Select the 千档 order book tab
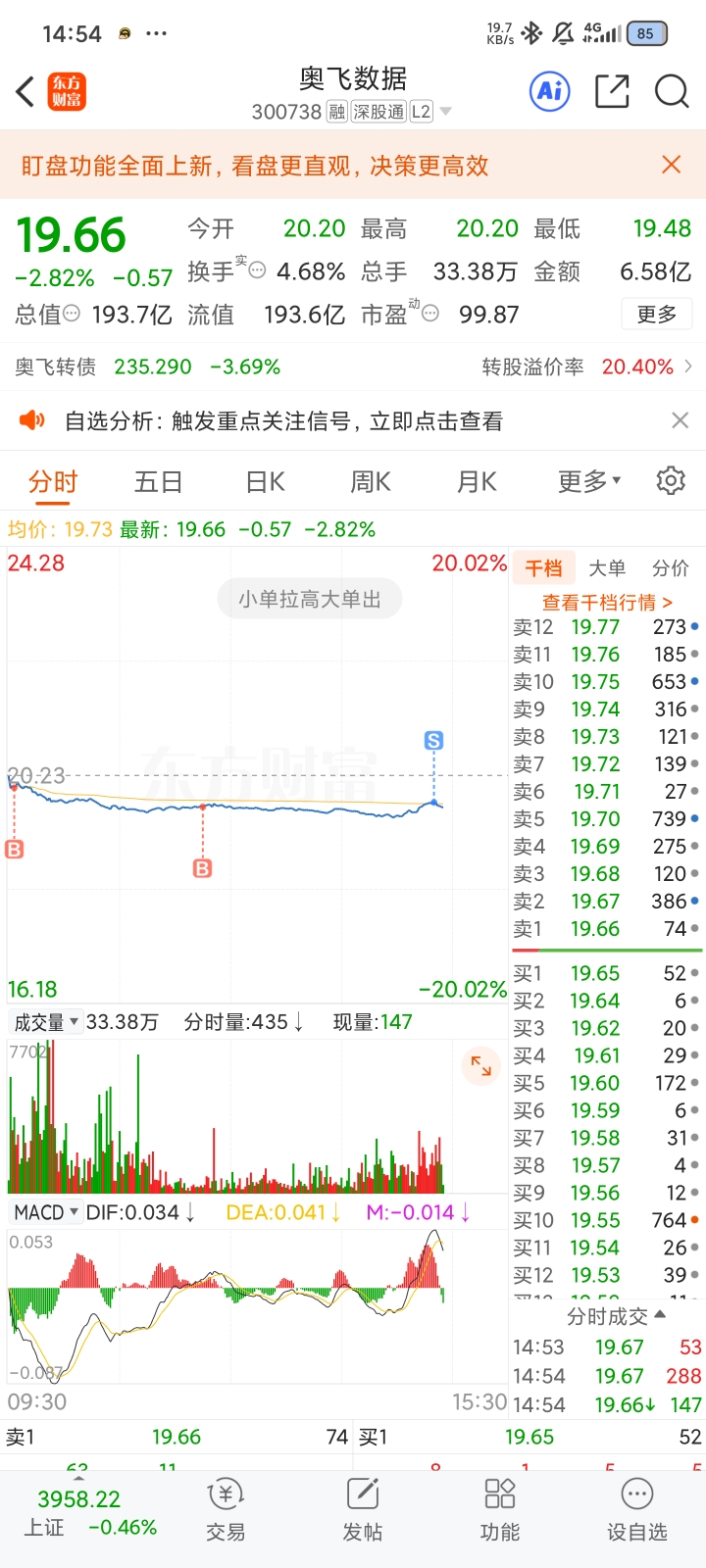Screen dimensions: 706x1568 (543, 568)
